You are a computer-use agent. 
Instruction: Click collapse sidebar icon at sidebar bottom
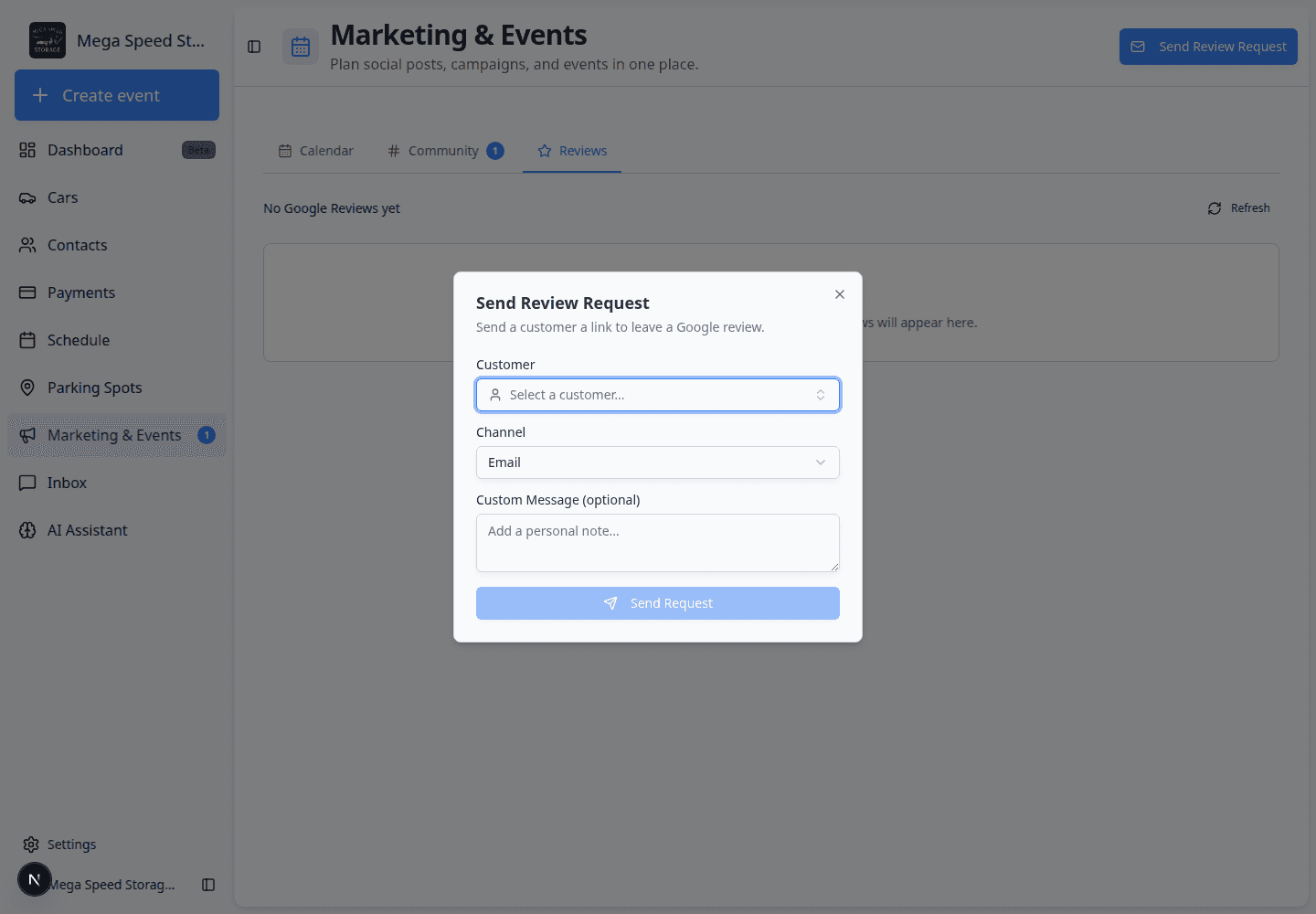coord(208,885)
